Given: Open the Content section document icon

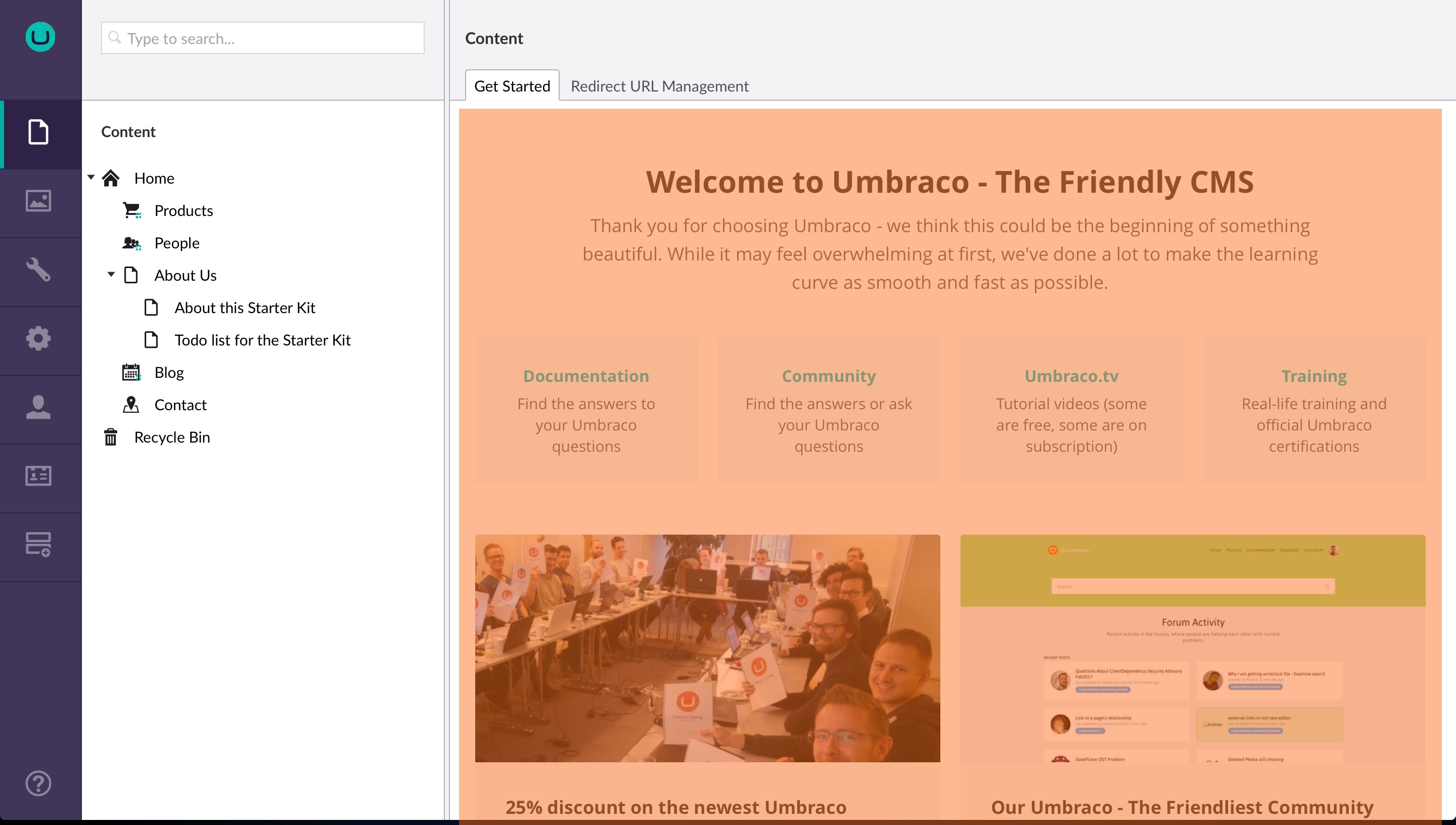Looking at the screenshot, I should (38, 132).
